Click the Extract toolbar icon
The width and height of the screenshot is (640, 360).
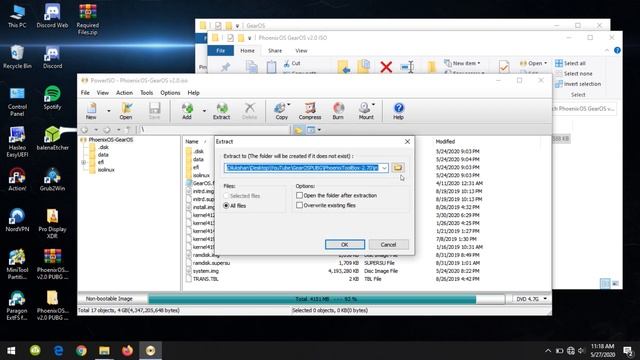tap(221, 111)
